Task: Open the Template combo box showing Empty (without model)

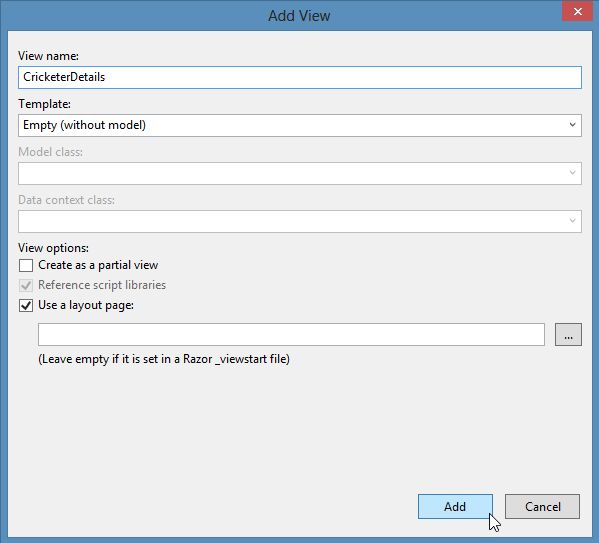Action: coord(300,125)
